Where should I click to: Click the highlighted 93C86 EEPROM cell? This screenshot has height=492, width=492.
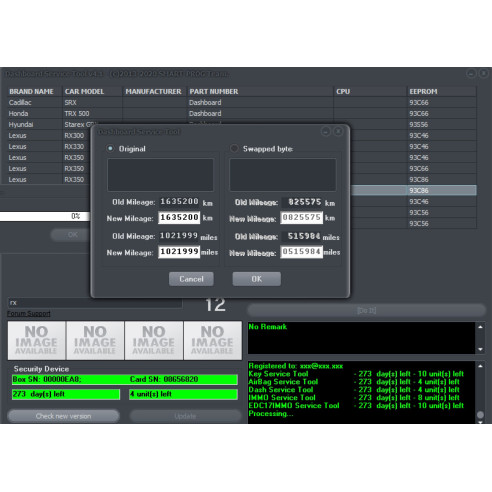click(x=442, y=190)
